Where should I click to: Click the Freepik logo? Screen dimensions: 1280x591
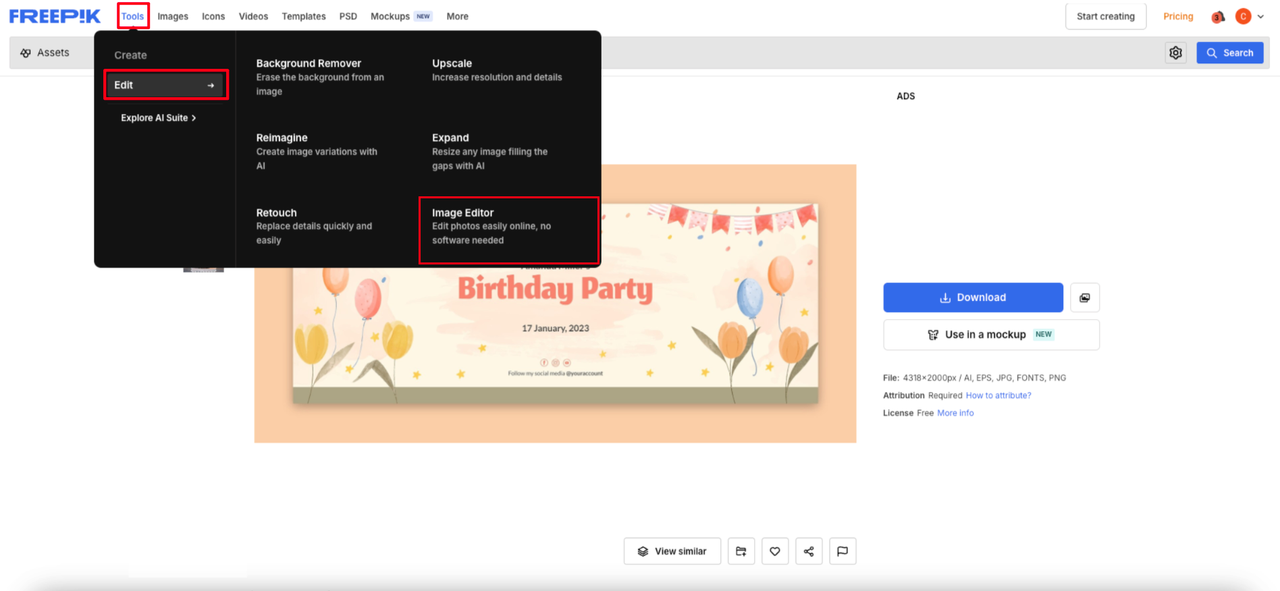click(55, 16)
